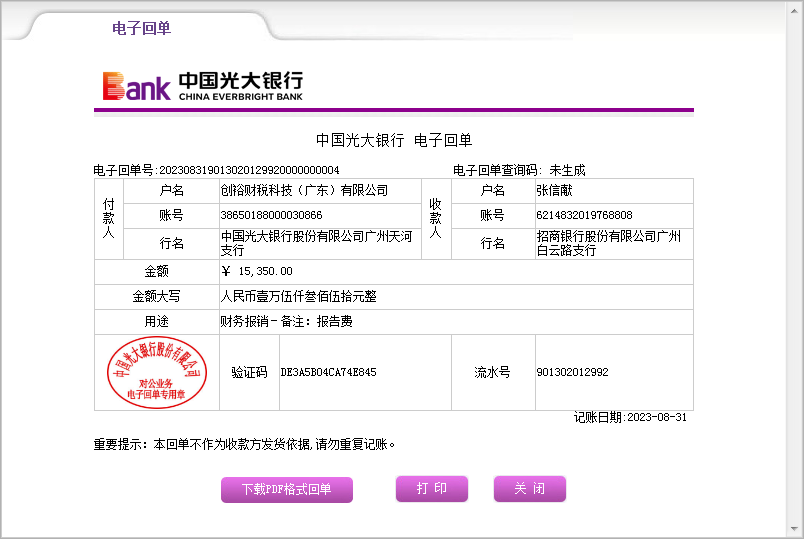Image resolution: width=804 pixels, height=539 pixels.
Task: Click the 用途 label cell
Action: [156, 322]
